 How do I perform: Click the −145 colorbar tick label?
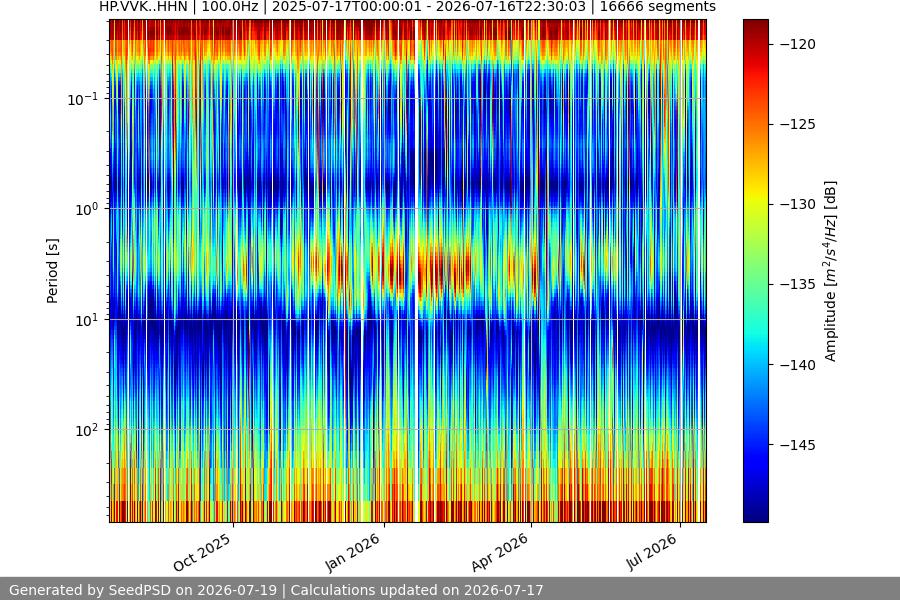[x=798, y=445]
